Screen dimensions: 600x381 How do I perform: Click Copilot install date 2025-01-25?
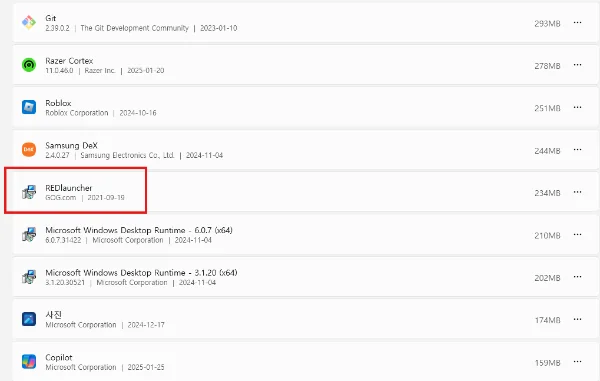146,367
